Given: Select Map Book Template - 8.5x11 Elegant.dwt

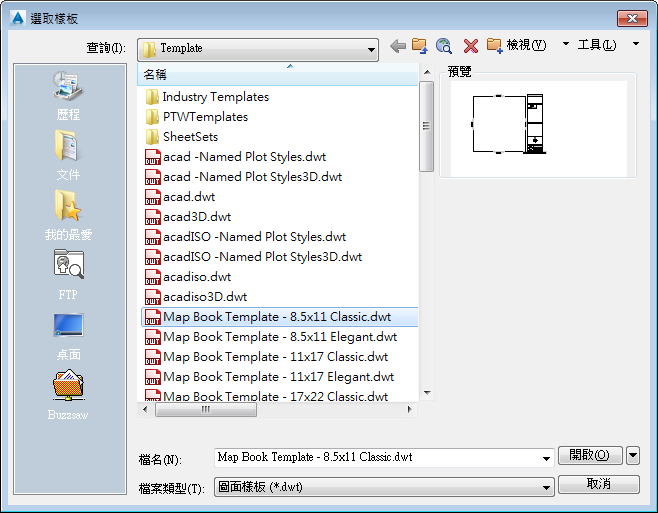Looking at the screenshot, I should (x=271, y=337).
